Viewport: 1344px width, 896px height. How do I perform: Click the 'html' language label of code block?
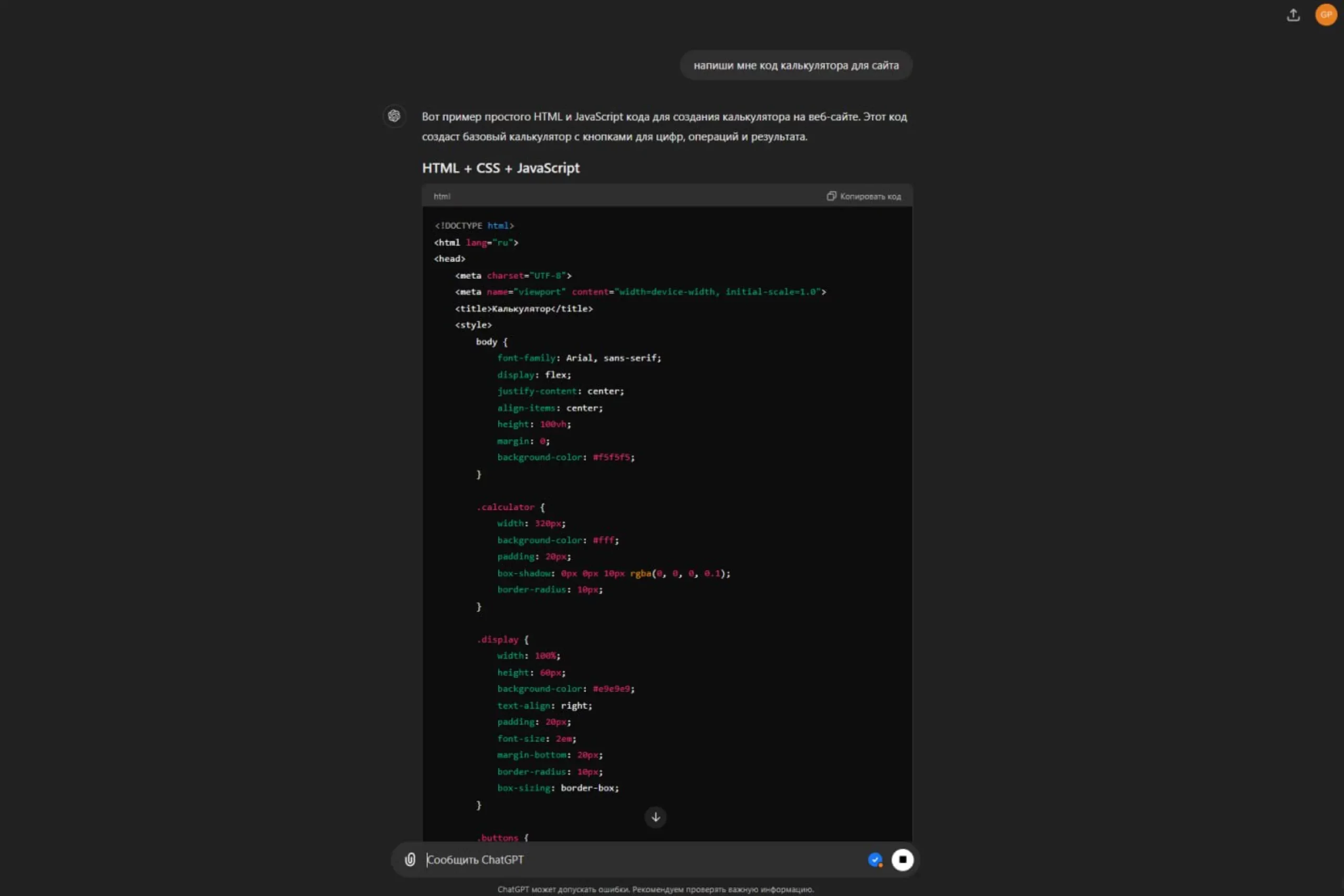(442, 196)
